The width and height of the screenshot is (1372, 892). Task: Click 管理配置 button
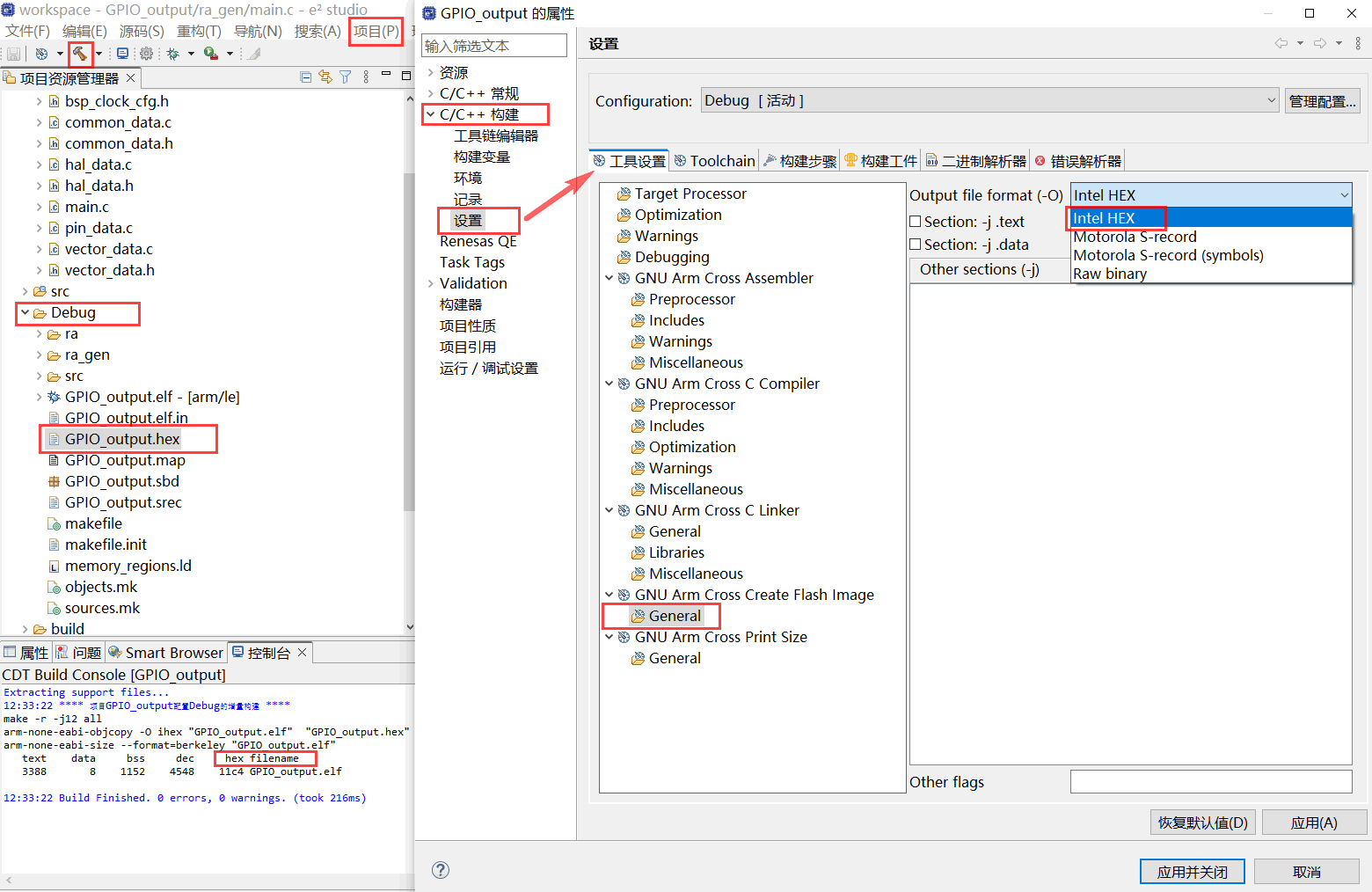1323,101
